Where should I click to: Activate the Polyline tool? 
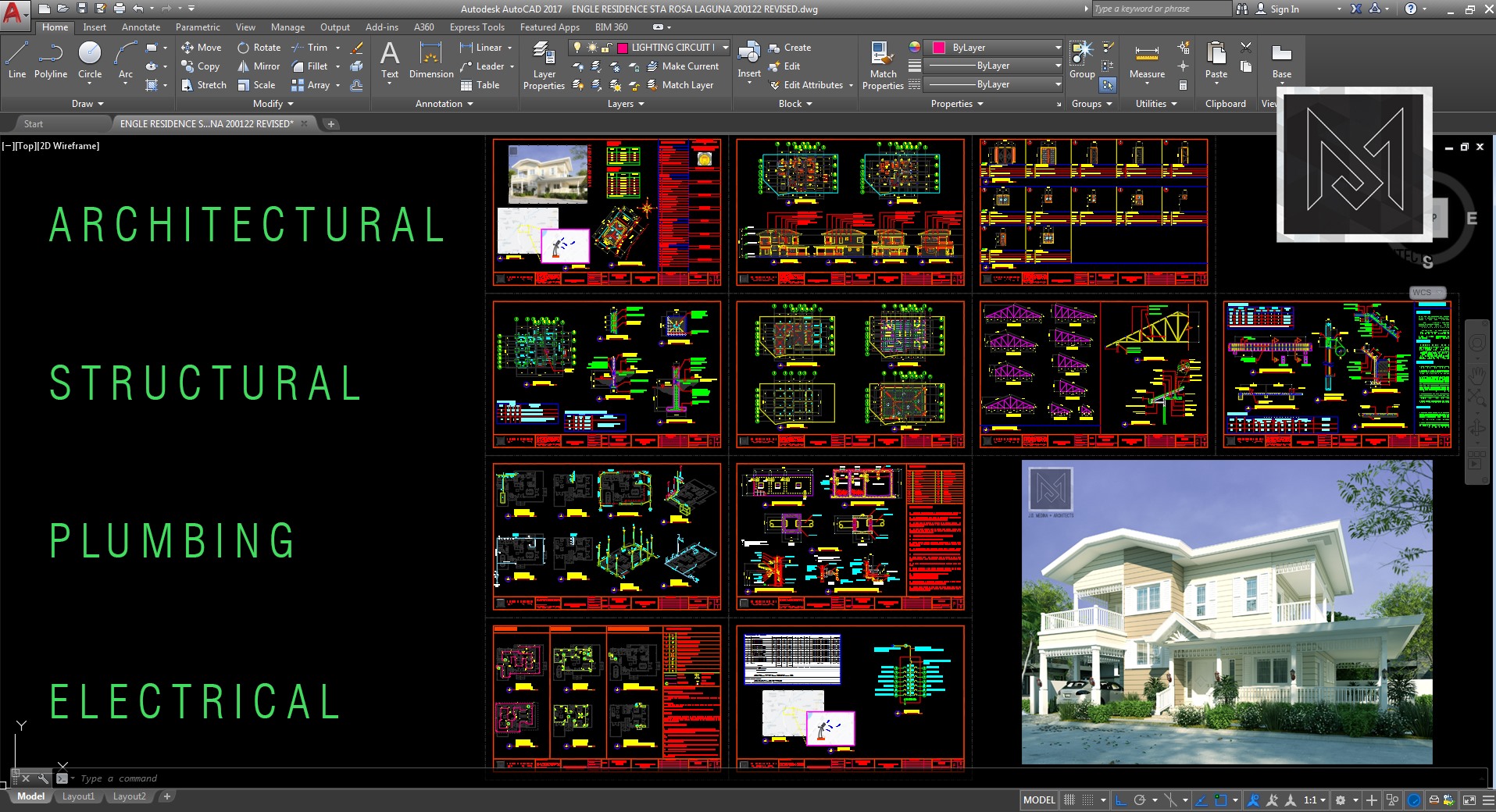51,60
